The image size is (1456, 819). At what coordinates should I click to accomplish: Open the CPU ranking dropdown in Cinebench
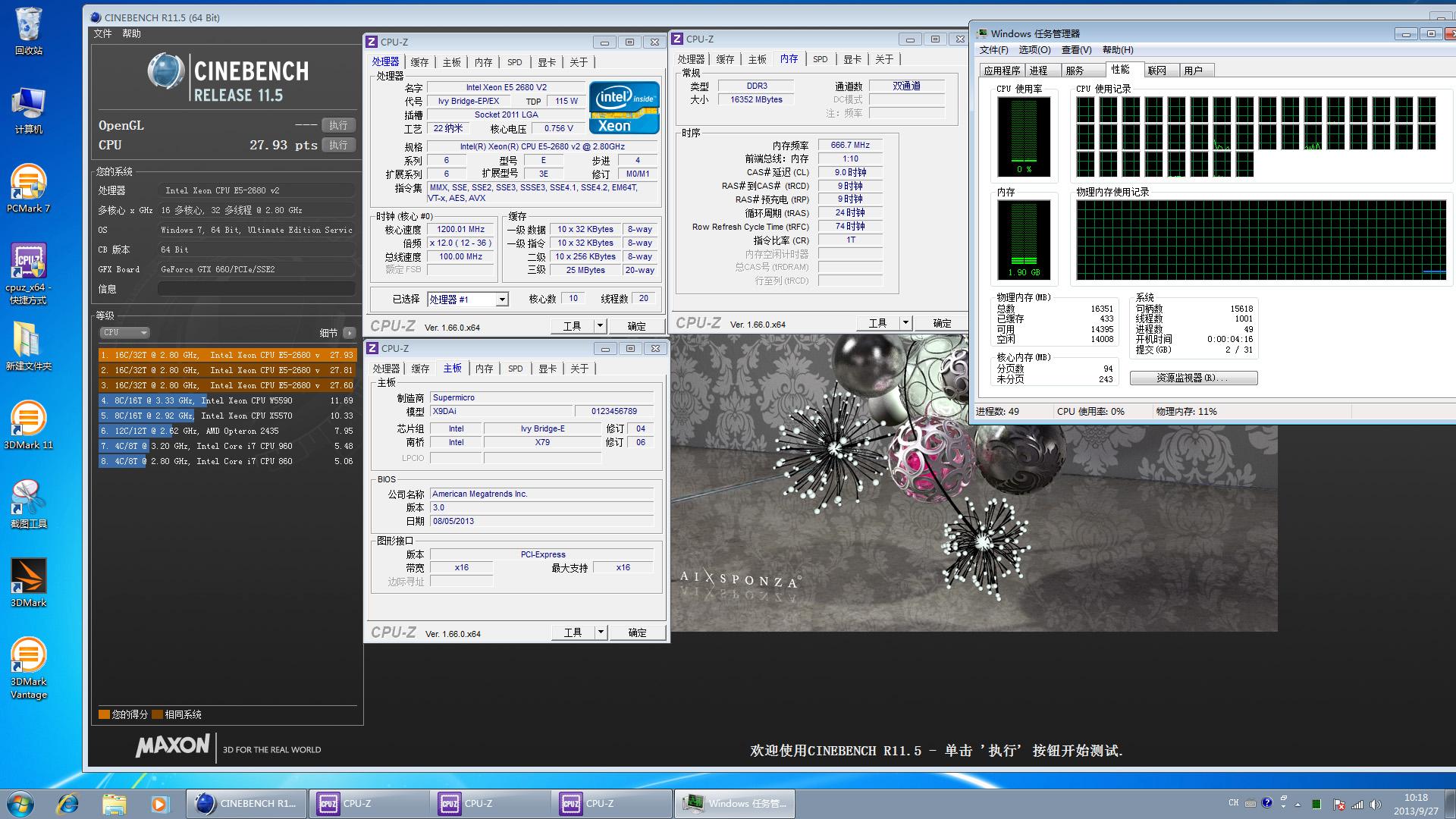pyautogui.click(x=124, y=332)
